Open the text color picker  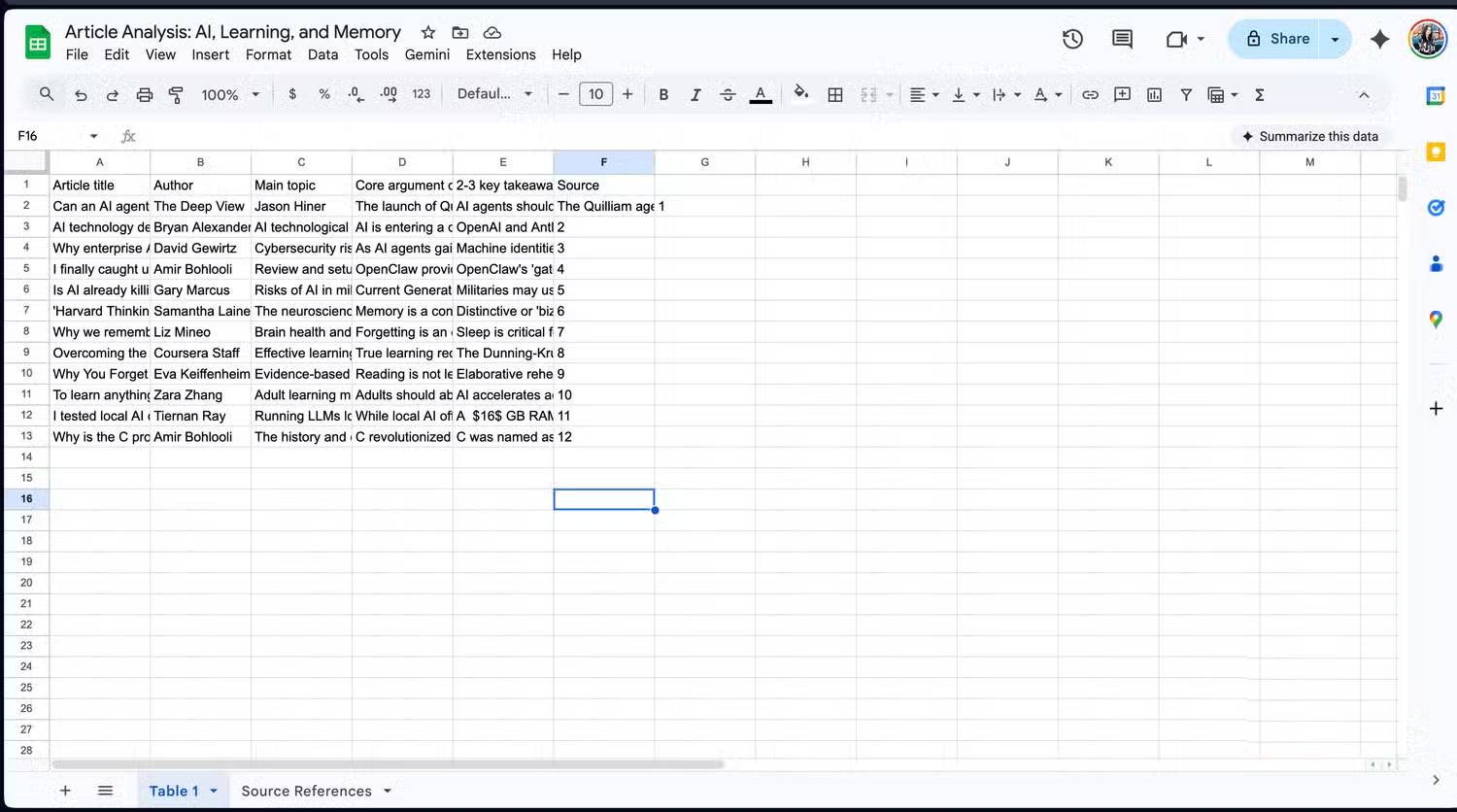pyautogui.click(x=761, y=94)
